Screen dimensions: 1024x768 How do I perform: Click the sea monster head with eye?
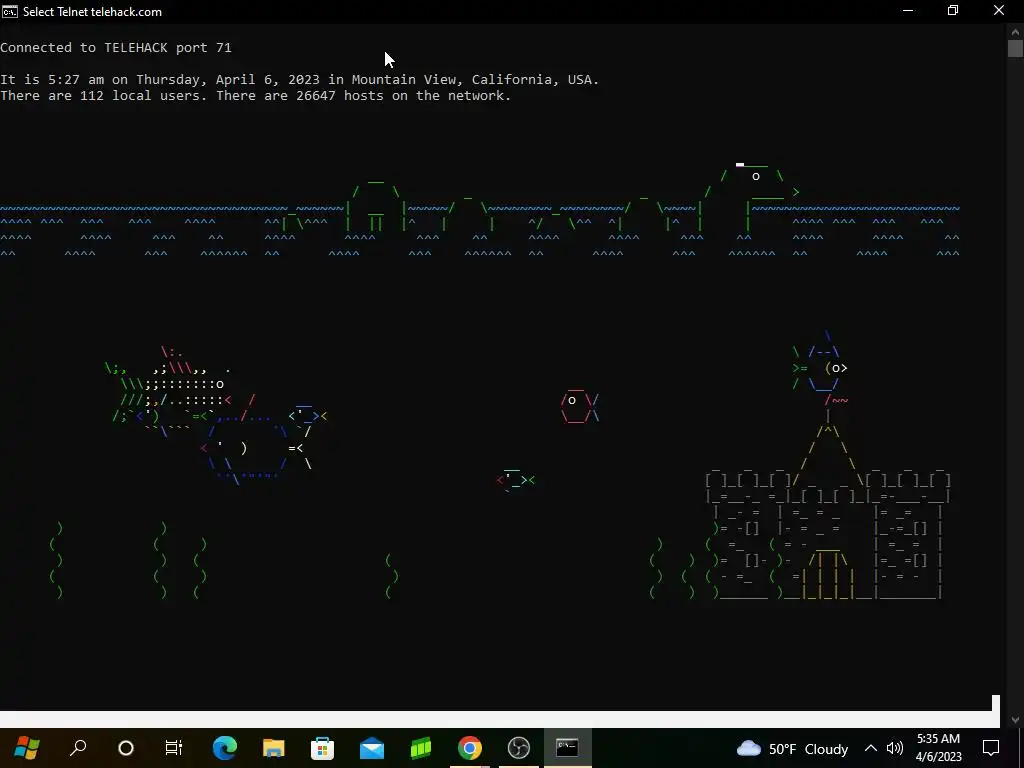point(756,183)
